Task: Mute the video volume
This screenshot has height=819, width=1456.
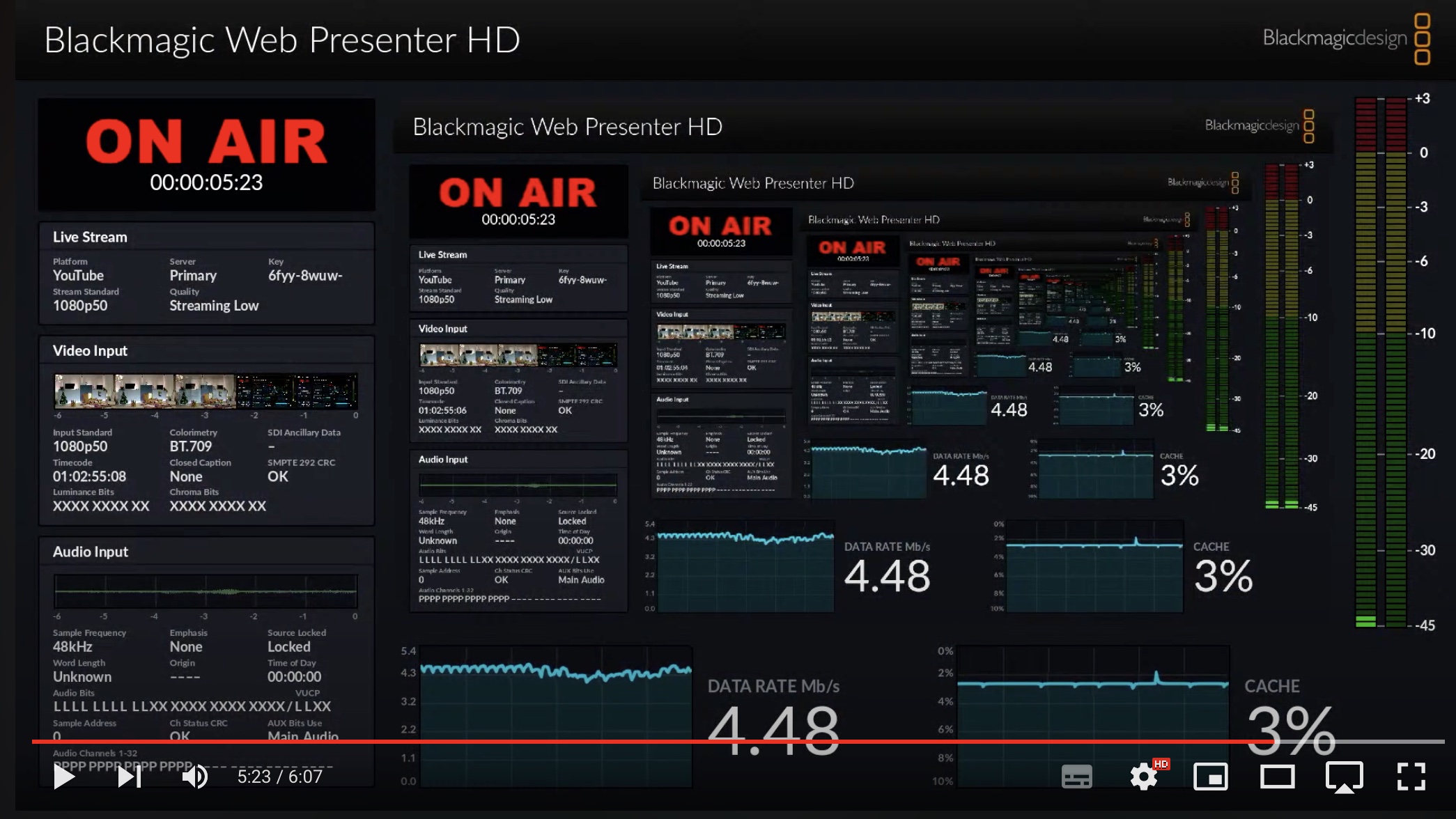Action: coord(194,777)
